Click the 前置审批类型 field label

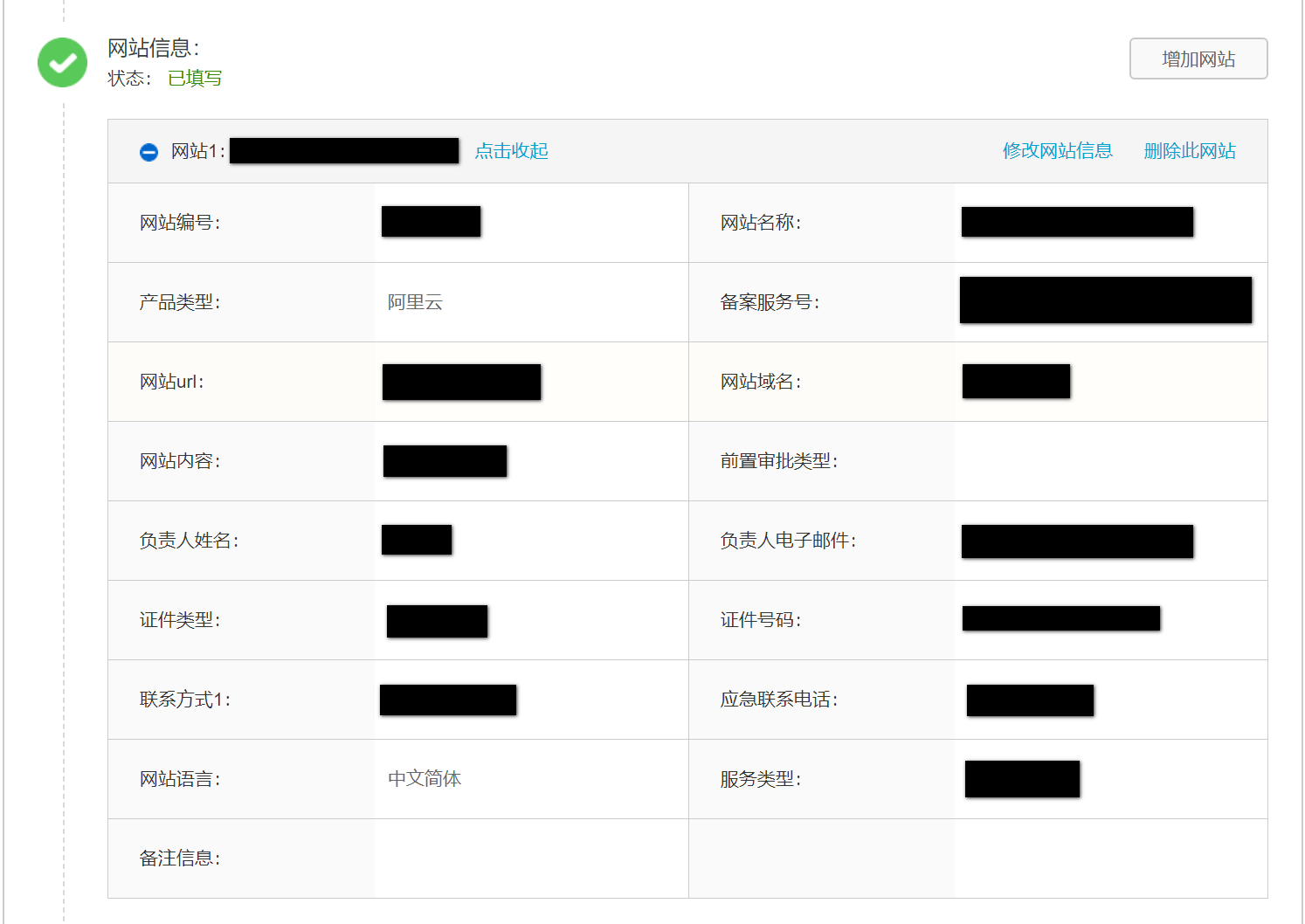coord(778,461)
